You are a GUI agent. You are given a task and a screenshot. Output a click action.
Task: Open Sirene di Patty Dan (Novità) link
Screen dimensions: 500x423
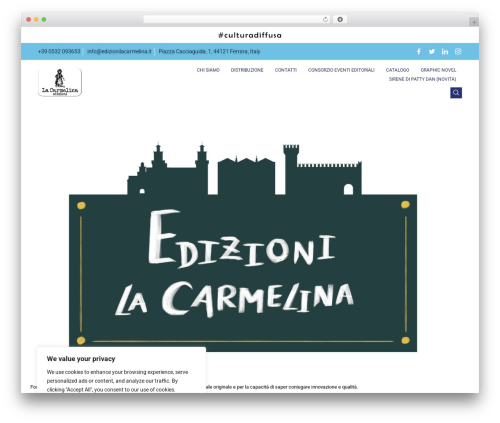[422, 79]
